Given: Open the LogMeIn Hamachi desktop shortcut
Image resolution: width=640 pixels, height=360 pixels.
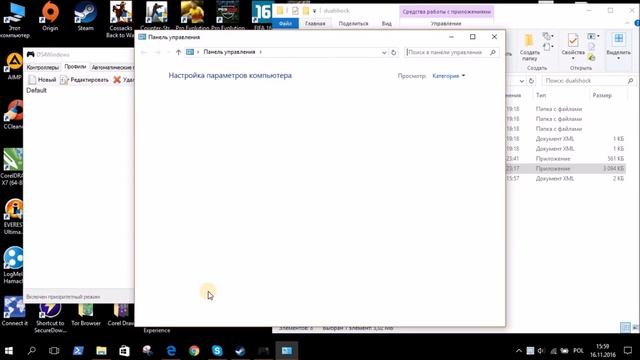Looking at the screenshot, I should 13,265.
